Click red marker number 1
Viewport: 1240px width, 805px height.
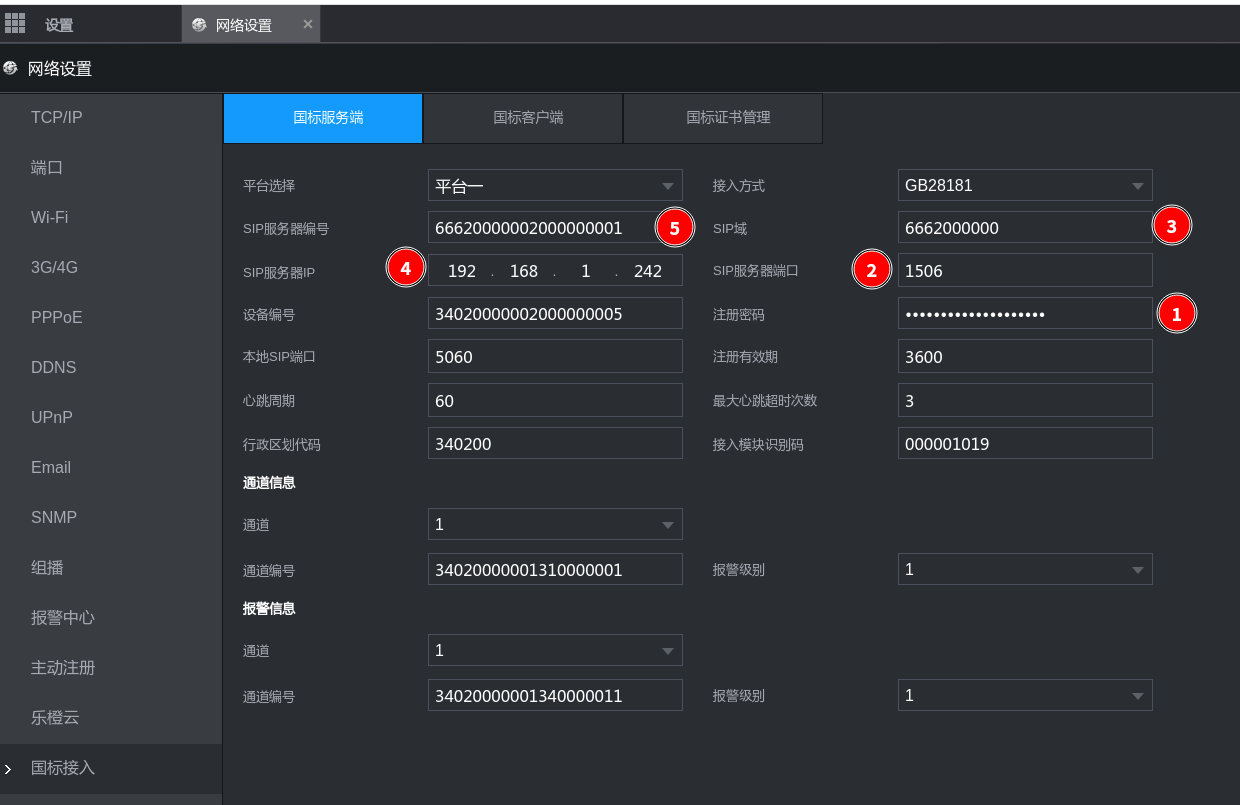click(1176, 314)
